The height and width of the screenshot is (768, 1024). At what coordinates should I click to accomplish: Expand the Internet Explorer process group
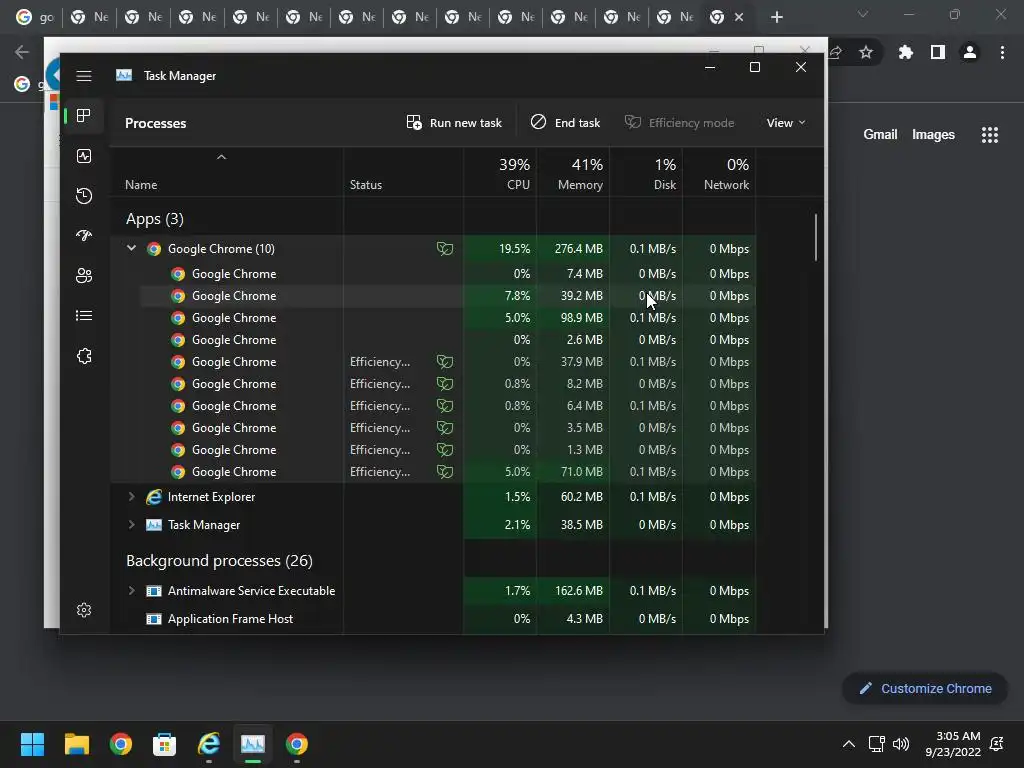(131, 497)
